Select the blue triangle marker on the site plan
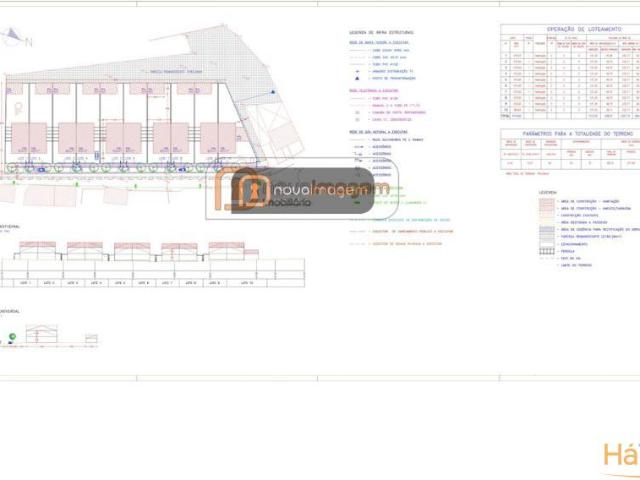The height and width of the screenshot is (480, 640). click(273, 92)
